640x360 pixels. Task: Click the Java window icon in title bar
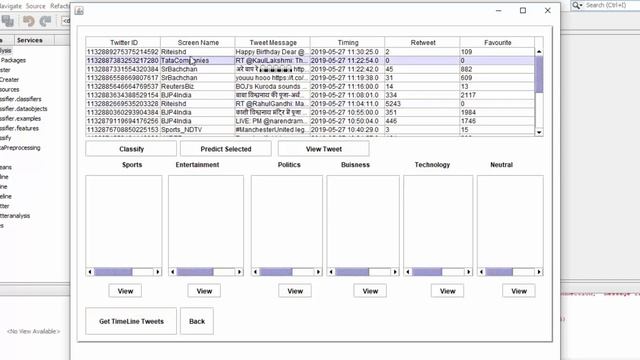pos(79,11)
